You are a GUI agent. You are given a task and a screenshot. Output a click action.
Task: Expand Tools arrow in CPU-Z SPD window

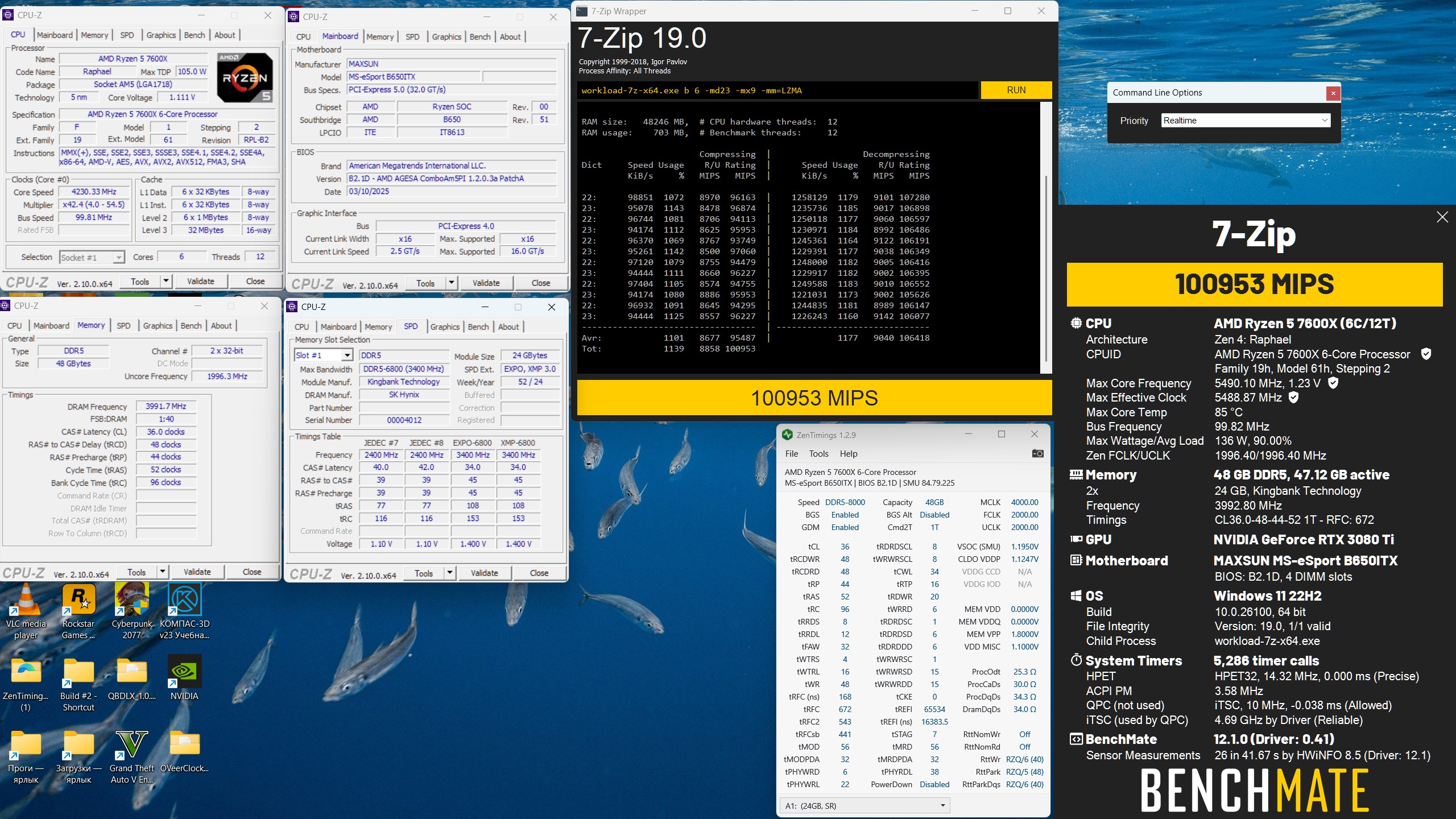(x=449, y=573)
